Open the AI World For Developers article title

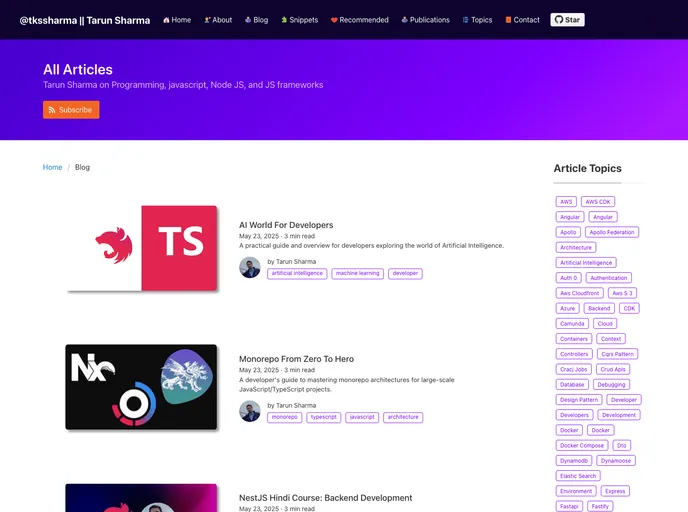click(x=286, y=225)
